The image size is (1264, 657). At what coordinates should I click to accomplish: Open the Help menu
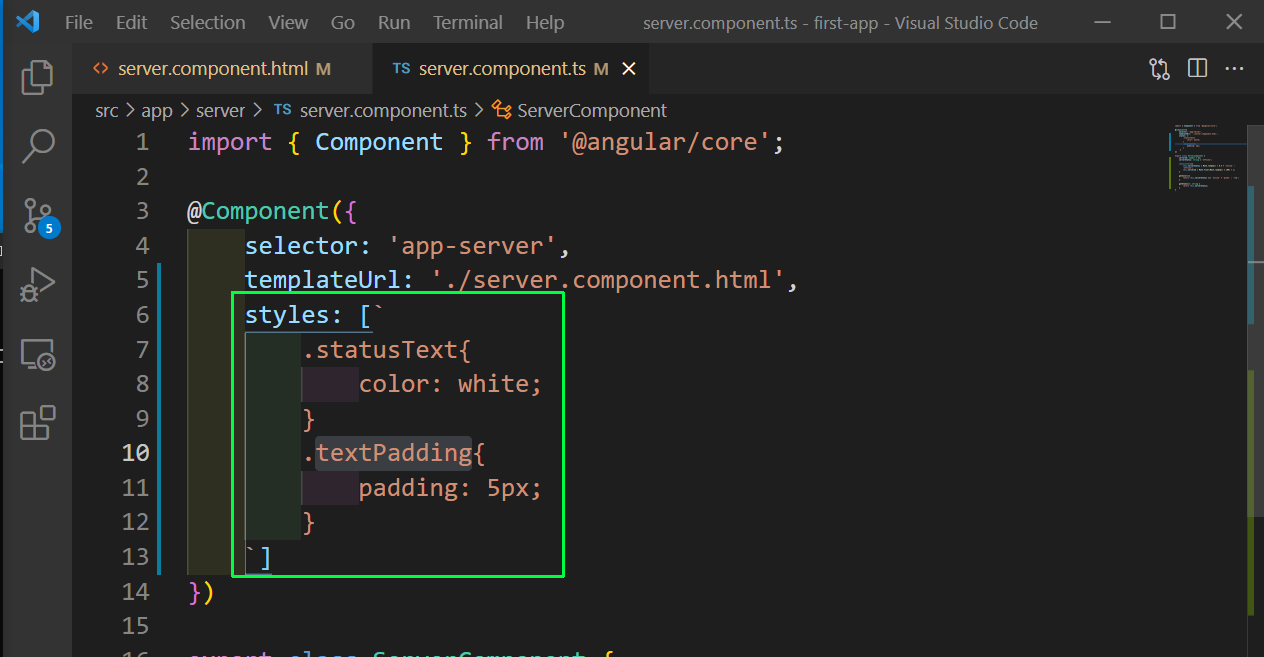(545, 22)
